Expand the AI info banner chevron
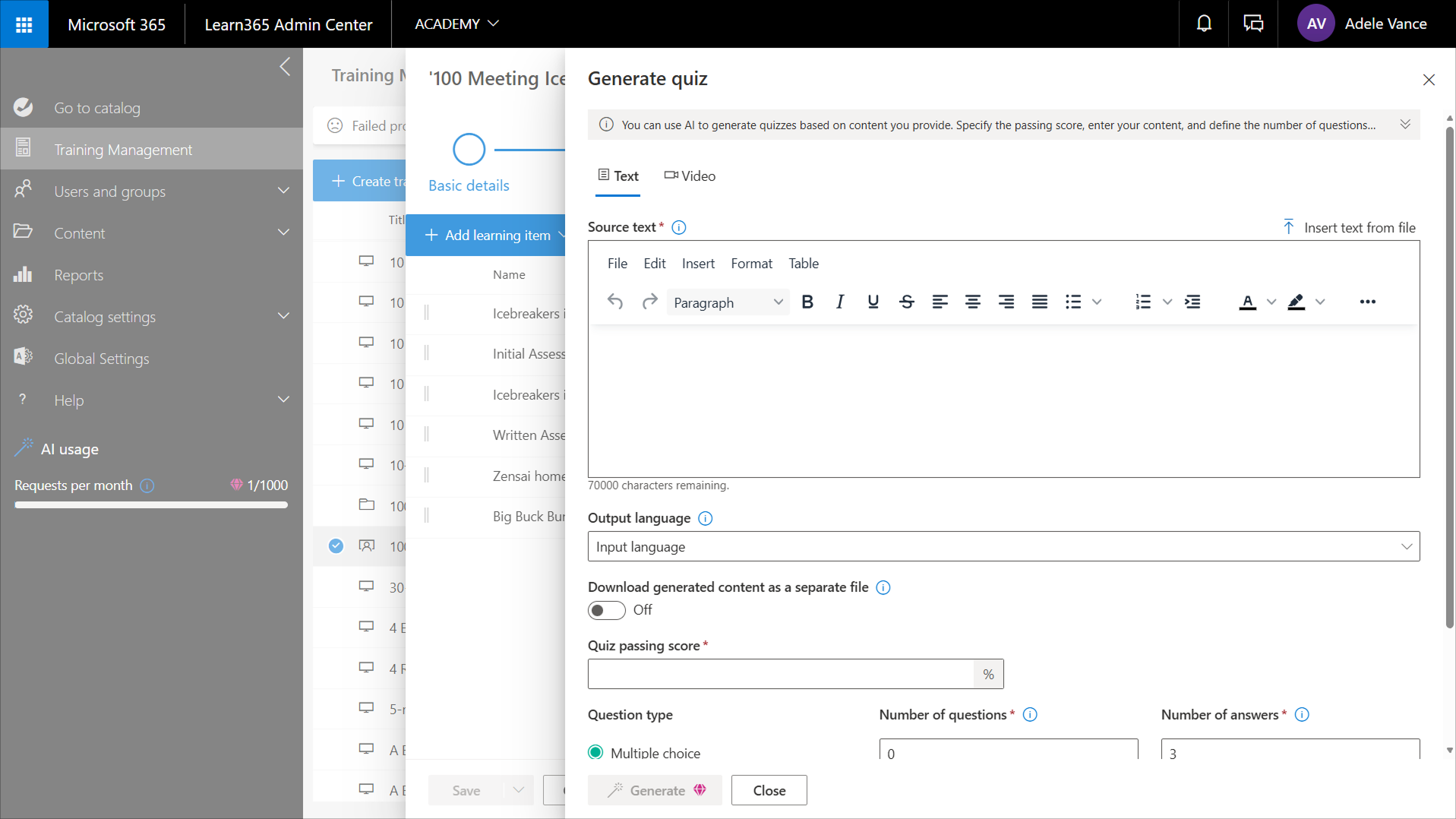The image size is (1456, 819). pyautogui.click(x=1405, y=125)
